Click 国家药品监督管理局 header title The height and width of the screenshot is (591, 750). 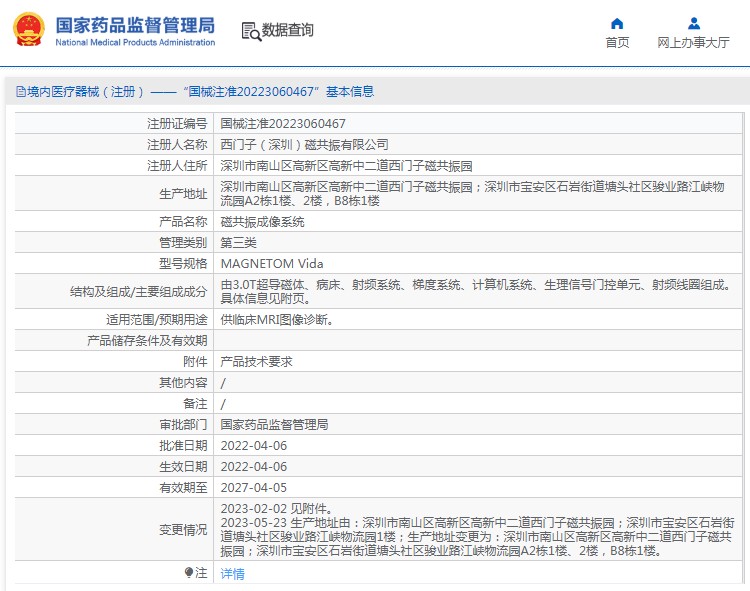(x=135, y=25)
